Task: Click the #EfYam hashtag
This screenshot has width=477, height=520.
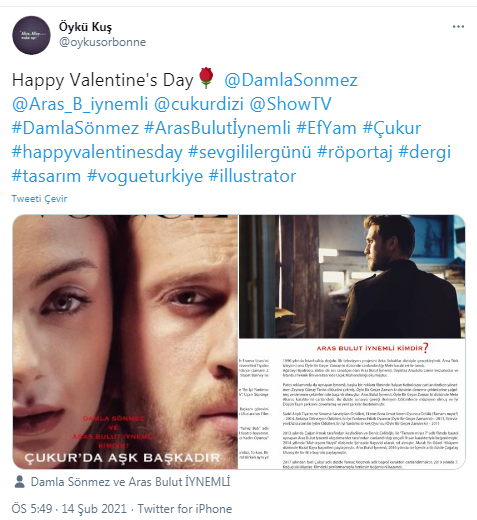Action: (326, 128)
